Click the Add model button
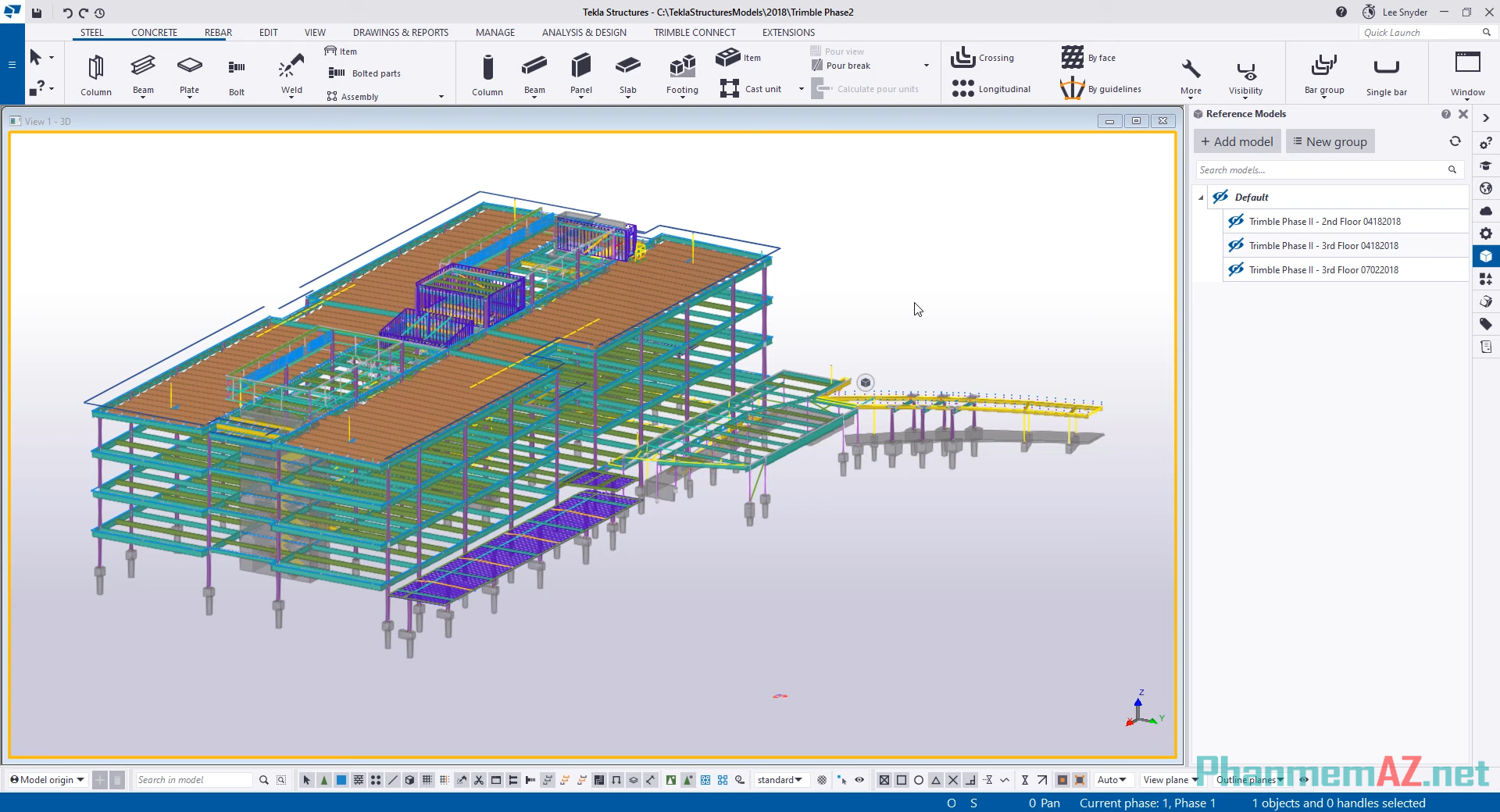This screenshot has height=812, width=1500. [x=1237, y=141]
